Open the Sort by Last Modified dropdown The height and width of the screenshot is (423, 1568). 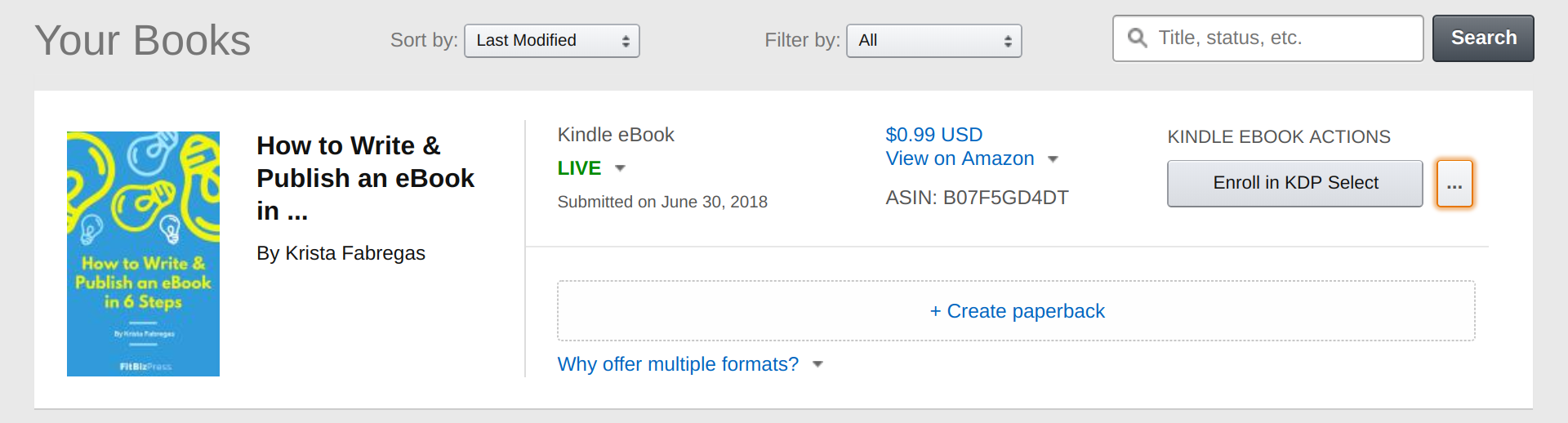coord(552,41)
